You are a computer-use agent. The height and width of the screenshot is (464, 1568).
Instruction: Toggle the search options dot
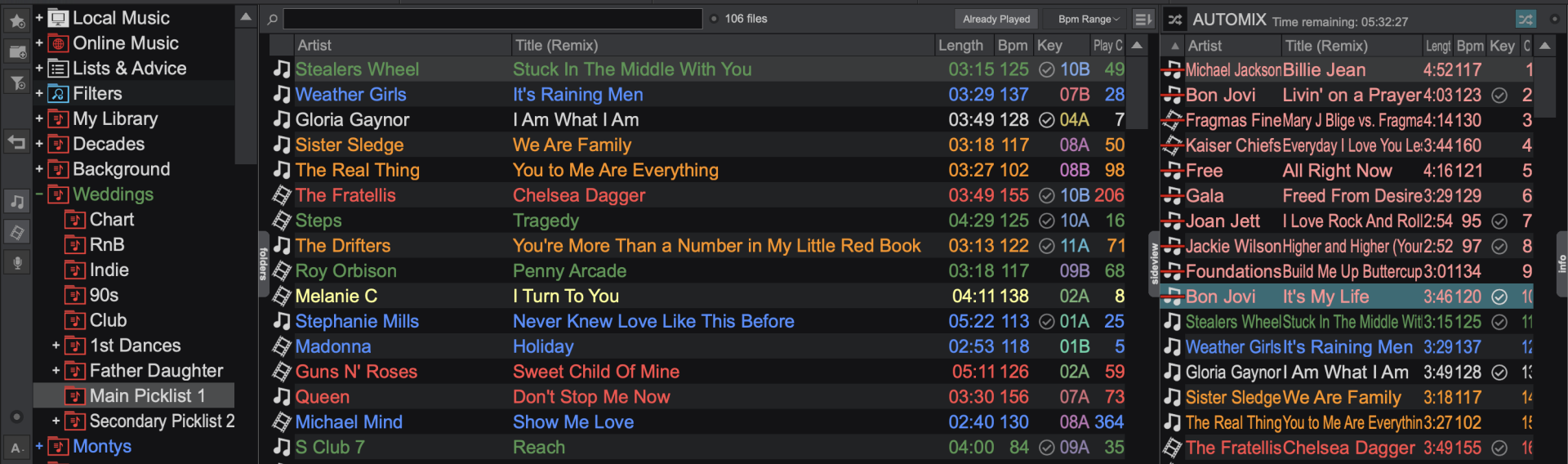tap(715, 19)
